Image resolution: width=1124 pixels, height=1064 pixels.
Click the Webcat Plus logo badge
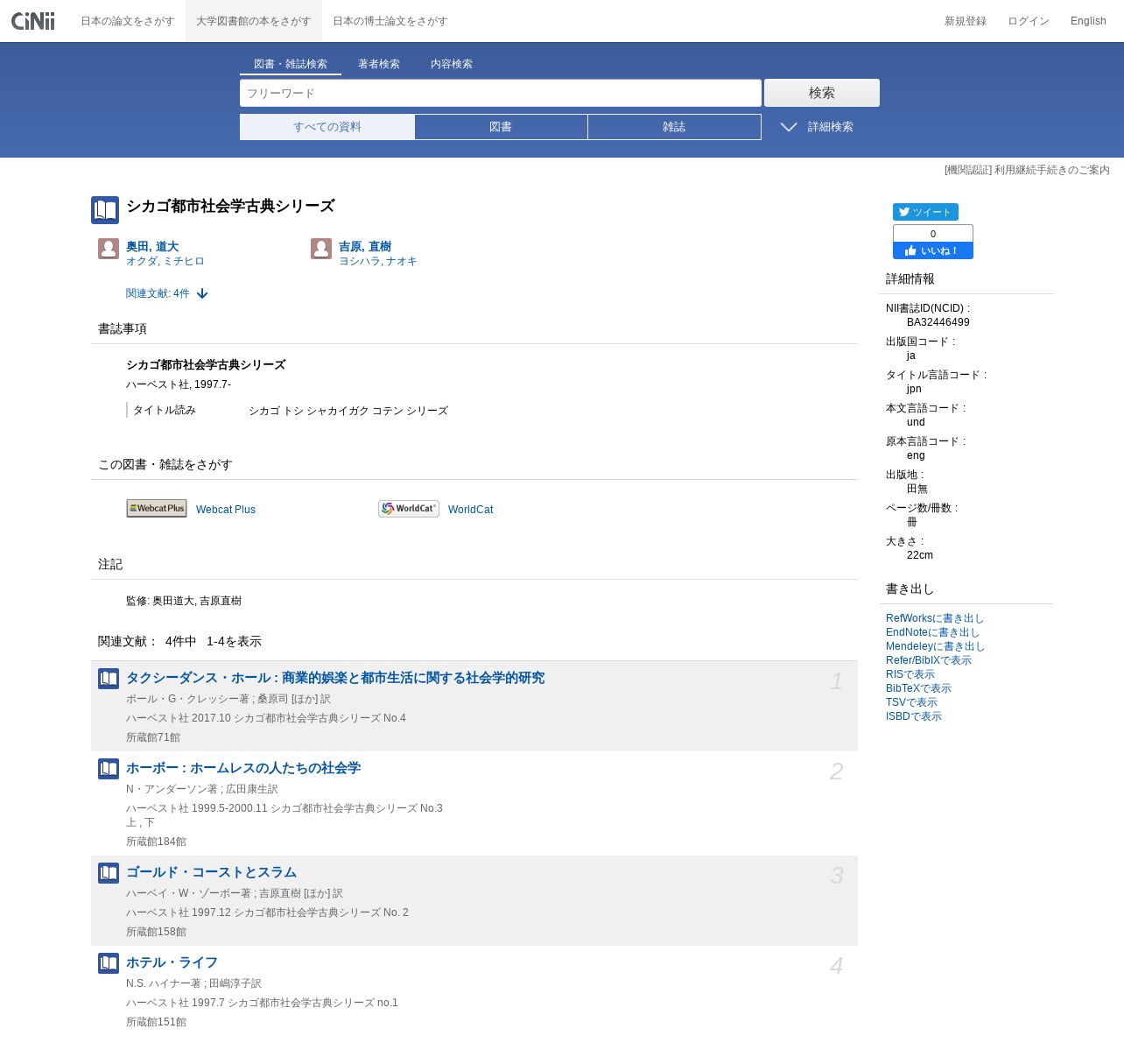[157, 508]
